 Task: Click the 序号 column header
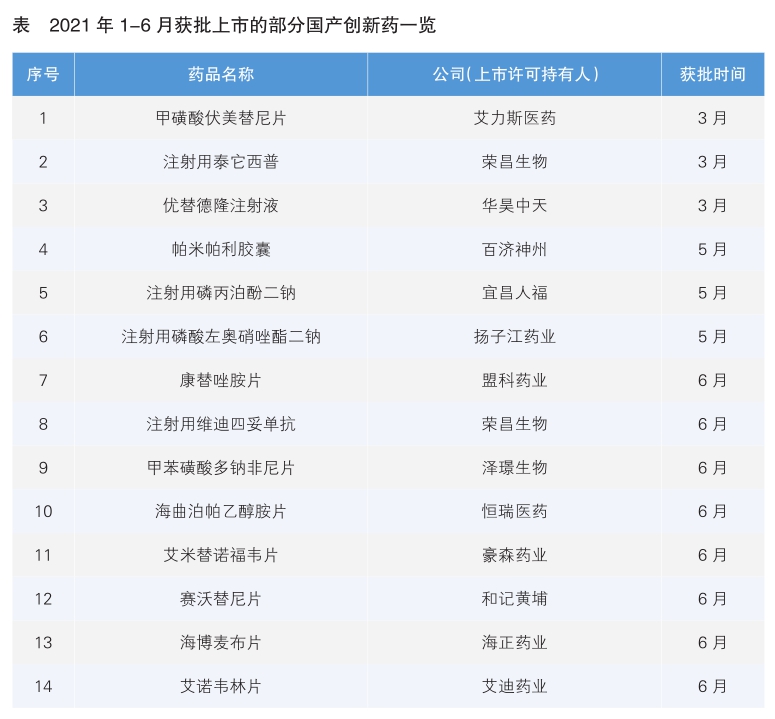pyautogui.click(x=43, y=75)
